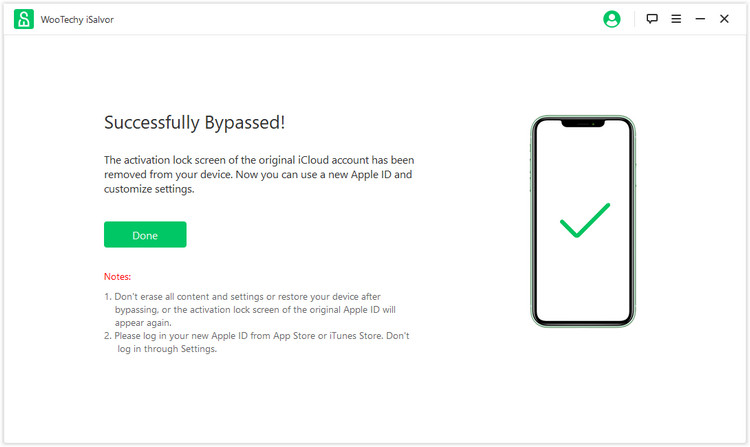Open the feedback speech bubble icon
This screenshot has width=750, height=447.
point(652,19)
